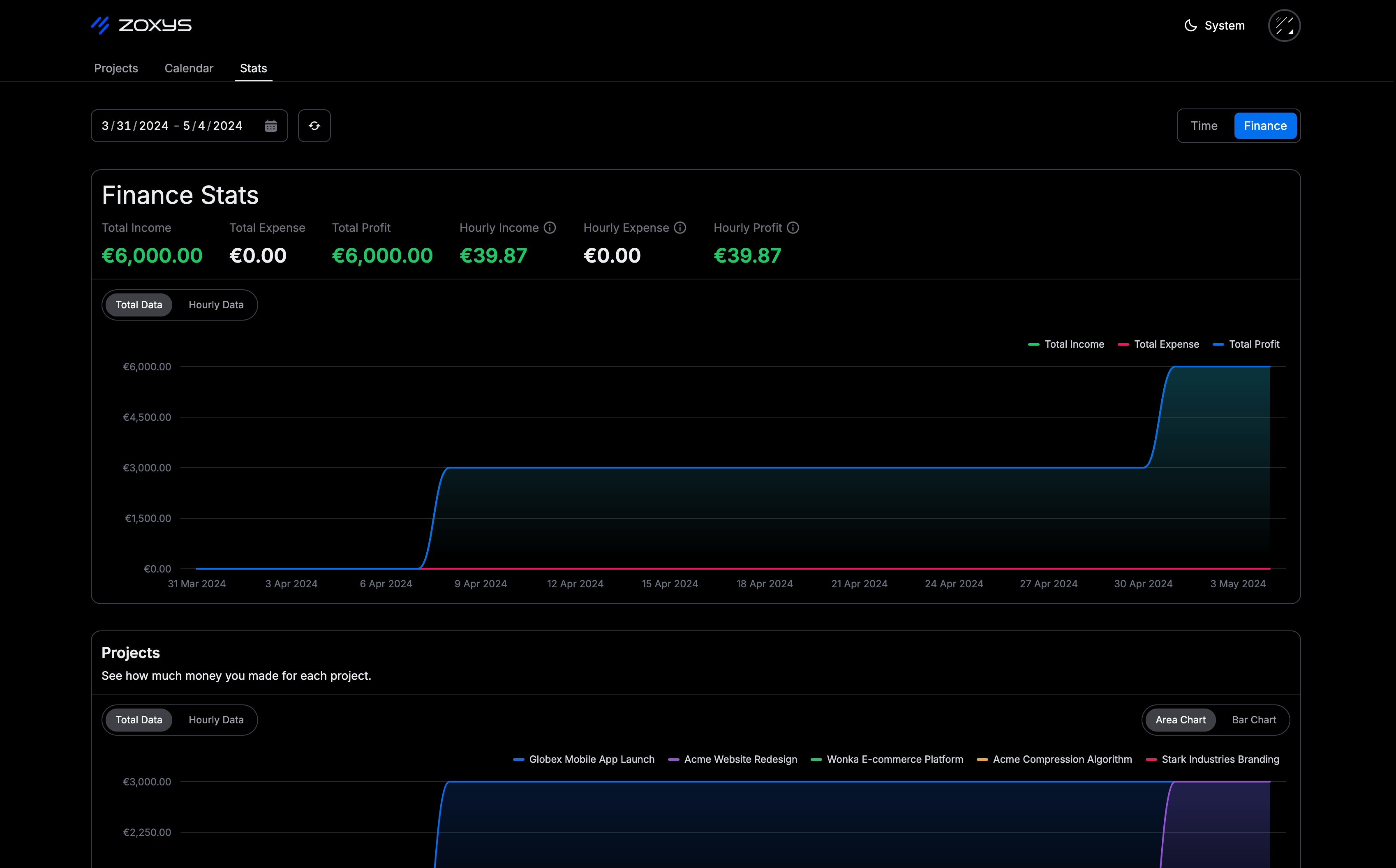The width and height of the screenshot is (1396, 868).
Task: Toggle Acme Website Redesign legend
Action: click(x=733, y=759)
